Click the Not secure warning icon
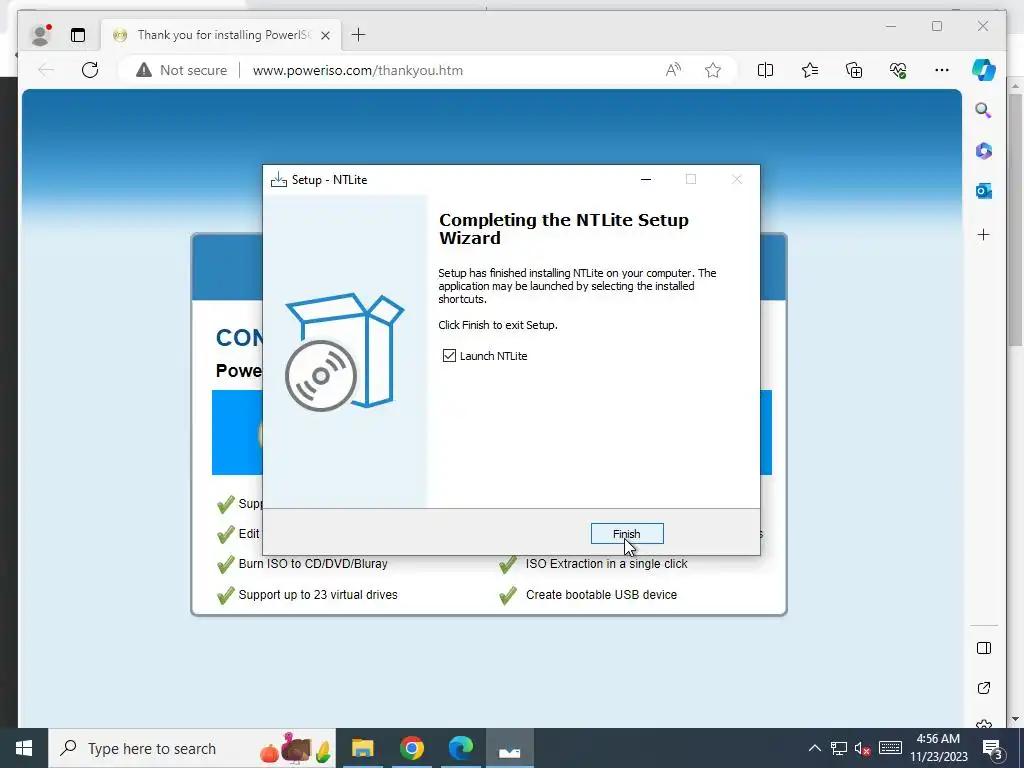 [144, 70]
